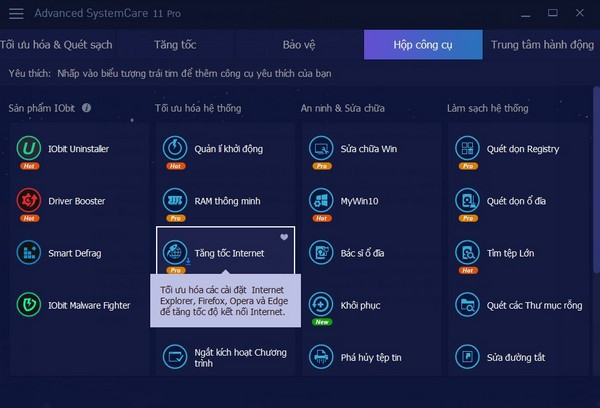Screen dimensions: 600x408
Task: Click the Sửa chữa Win label
Action: [x=368, y=149]
